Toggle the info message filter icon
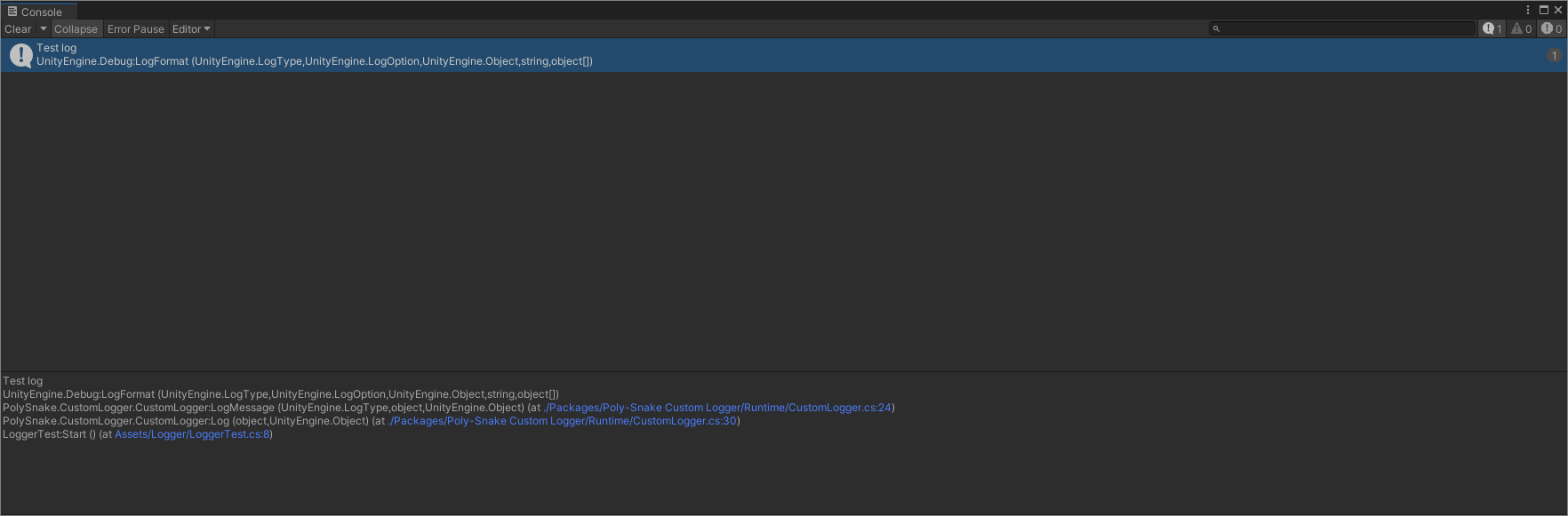This screenshot has height=516, width=1568. point(1491,29)
